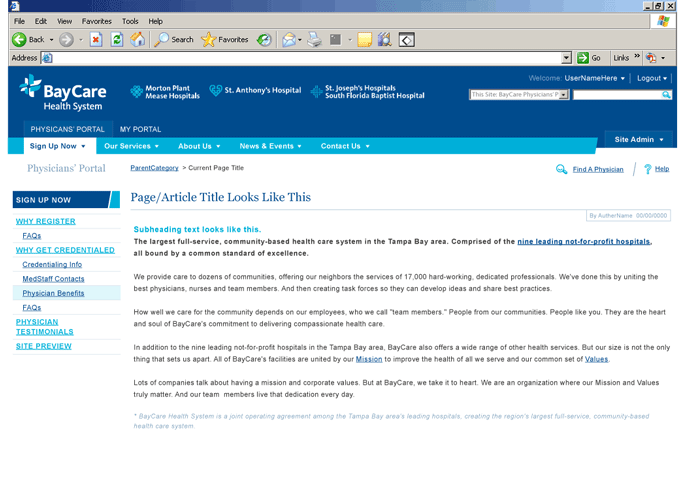This screenshot has width=682, height=496.
Task: Open the History globe icon
Action: tap(264, 40)
